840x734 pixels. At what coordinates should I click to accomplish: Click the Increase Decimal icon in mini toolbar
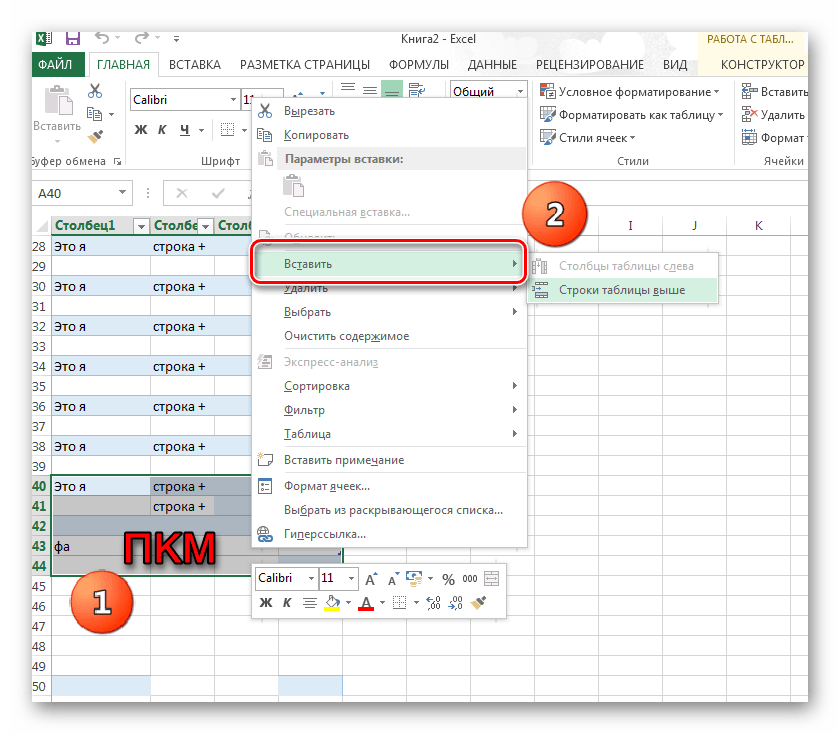[x=433, y=603]
